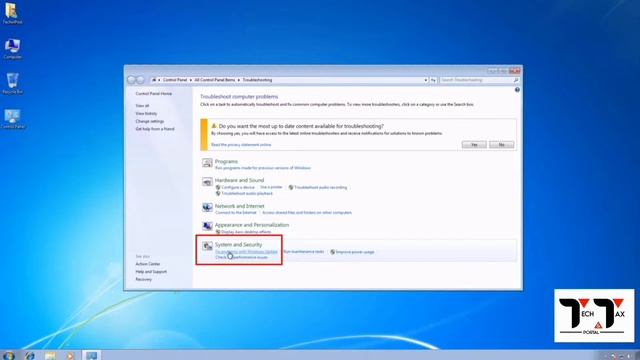Viewport: 640px width, 360px height.
Task: Open View history in the sidebar
Action: (146, 113)
